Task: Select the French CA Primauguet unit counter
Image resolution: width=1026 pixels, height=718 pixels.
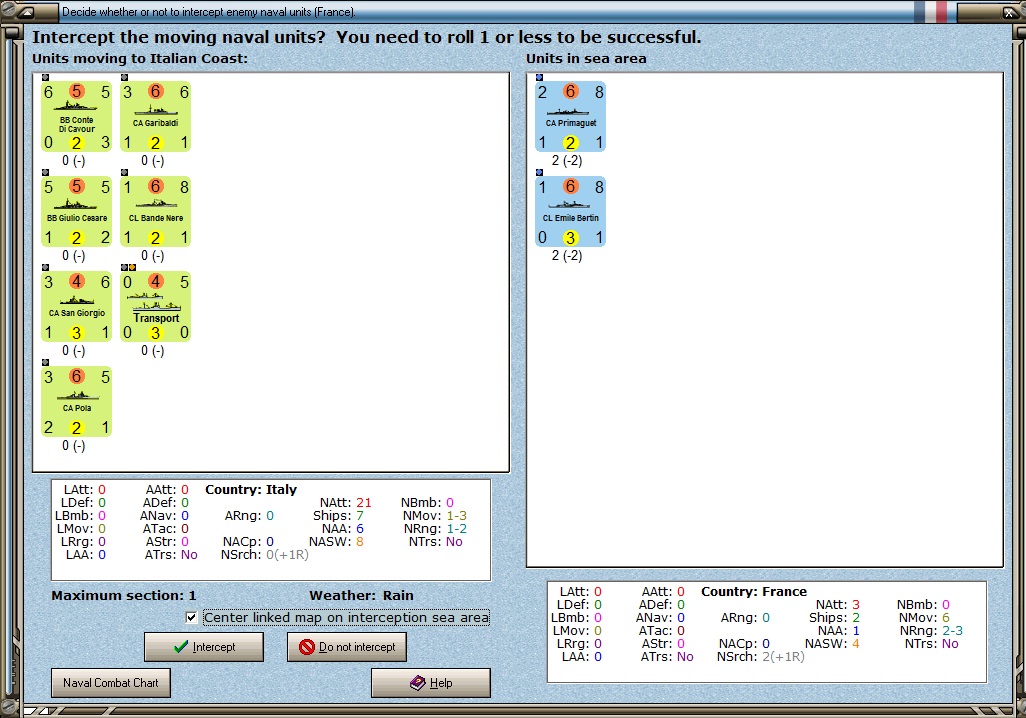Action: tap(571, 117)
